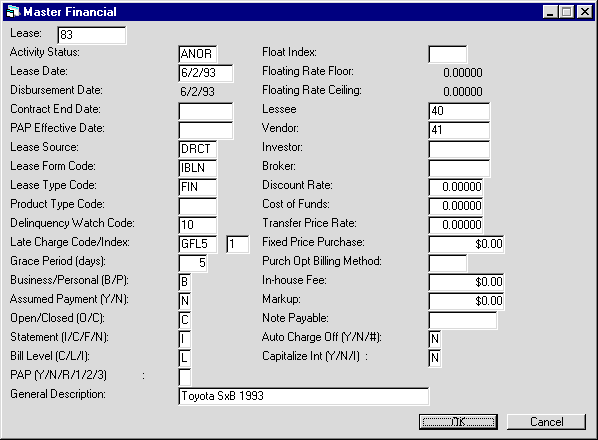Click the Discount Rate field
Viewport: 598px width, 440px height.
coord(456,187)
